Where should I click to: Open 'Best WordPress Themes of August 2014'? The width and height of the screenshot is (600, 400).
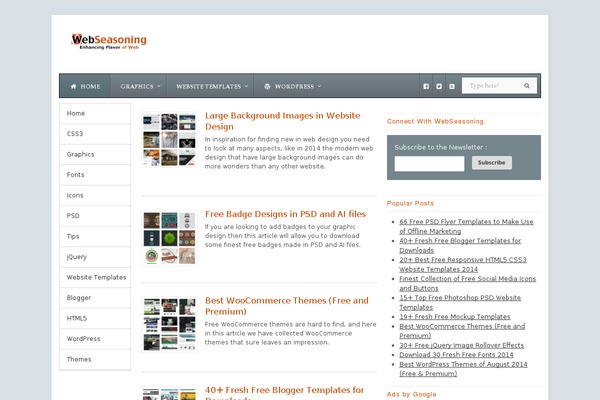point(463,369)
